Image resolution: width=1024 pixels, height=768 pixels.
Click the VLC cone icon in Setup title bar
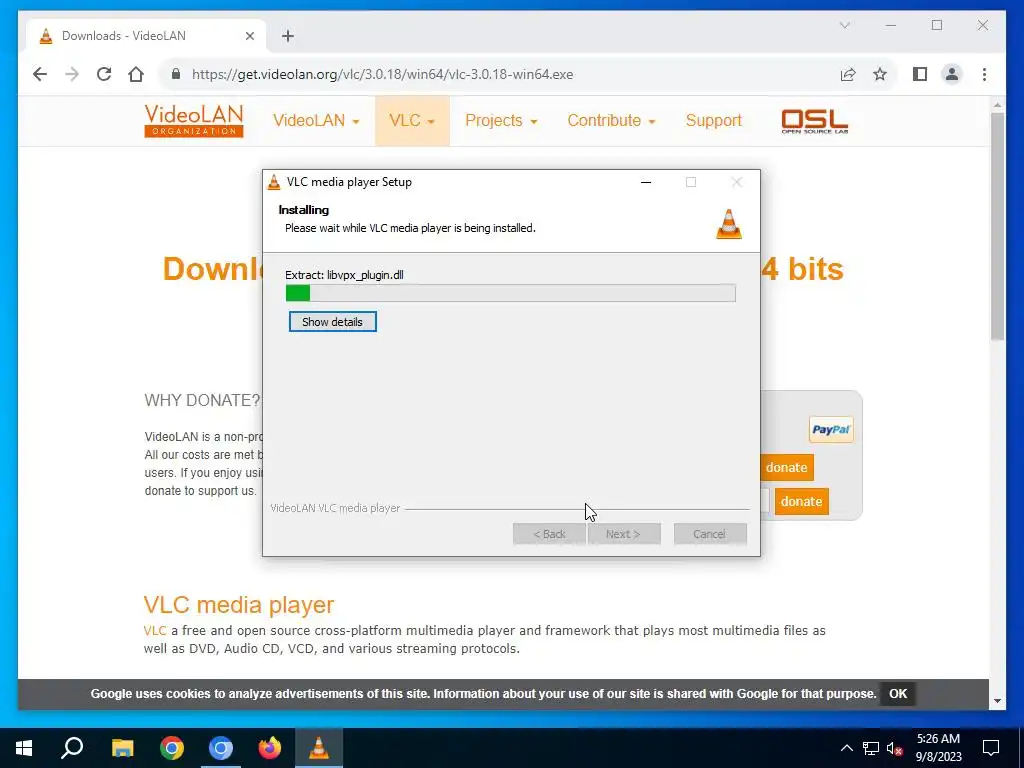pos(274,182)
